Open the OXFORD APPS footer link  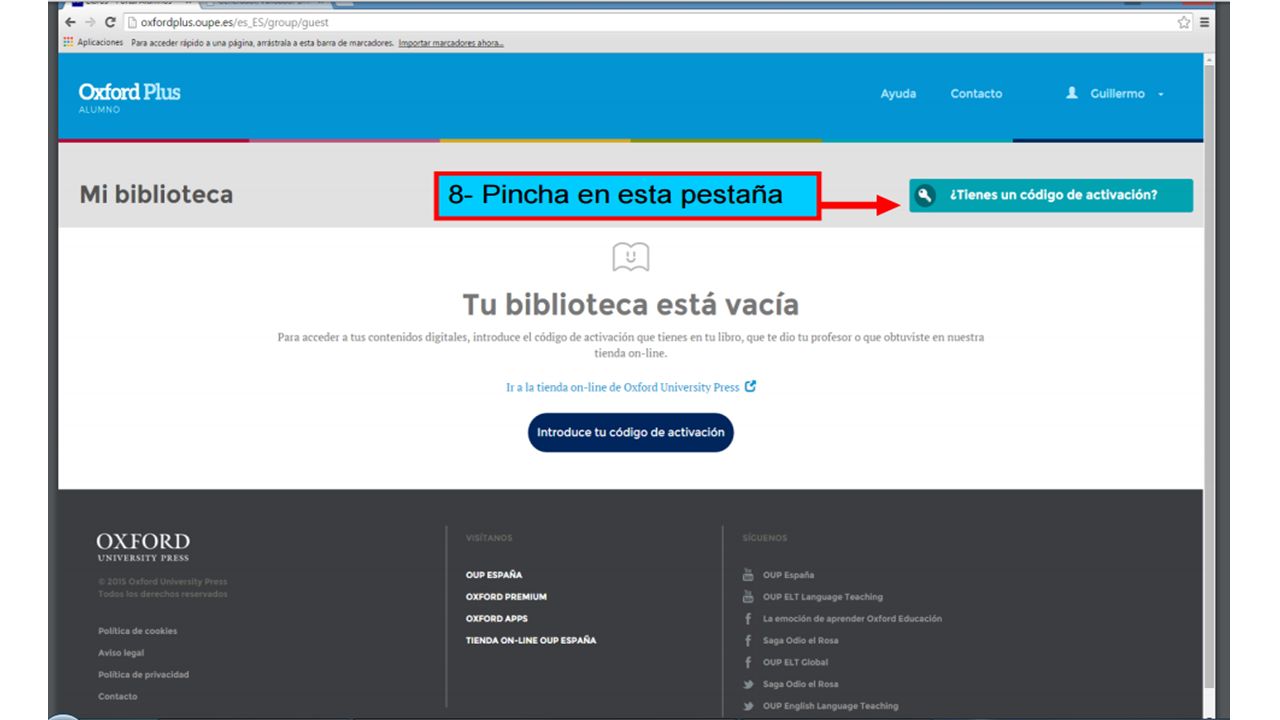497,619
